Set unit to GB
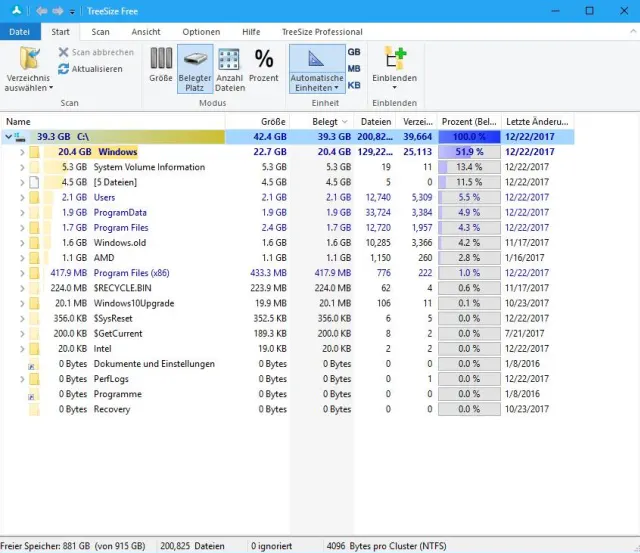 [354, 52]
